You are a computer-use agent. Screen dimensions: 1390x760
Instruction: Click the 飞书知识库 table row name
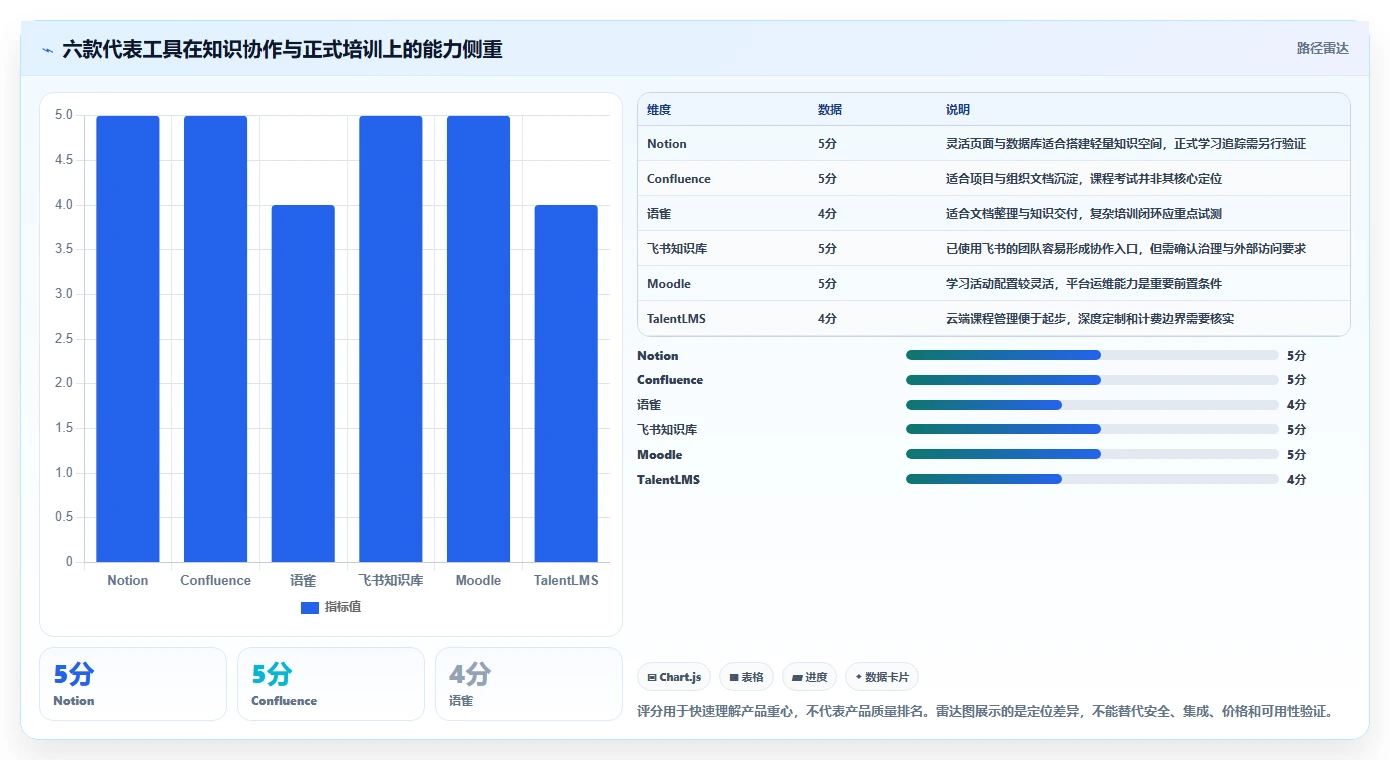point(677,249)
